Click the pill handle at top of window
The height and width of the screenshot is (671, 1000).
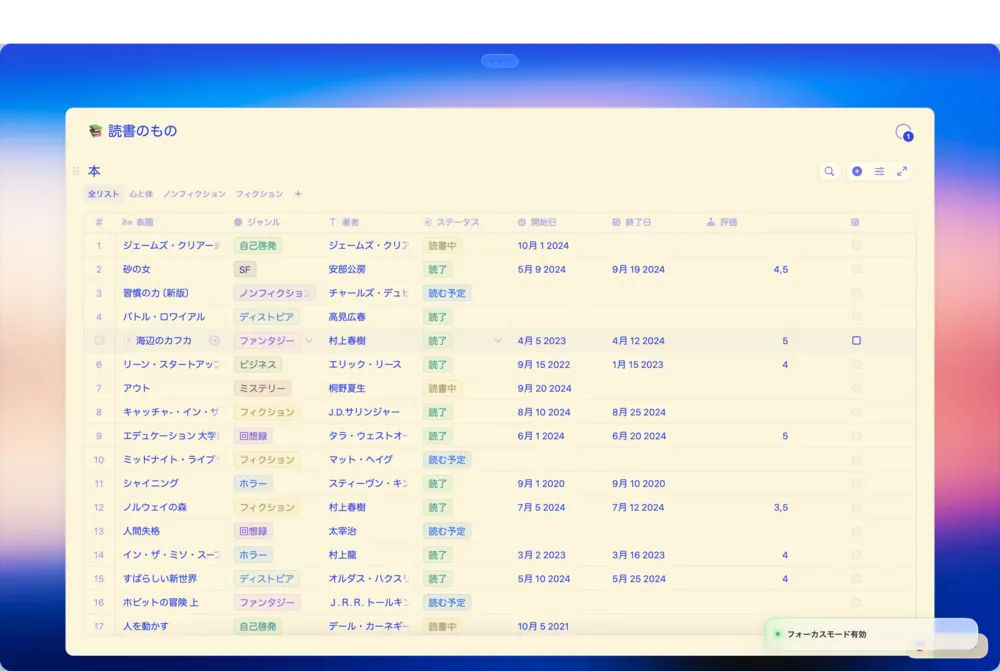click(500, 61)
